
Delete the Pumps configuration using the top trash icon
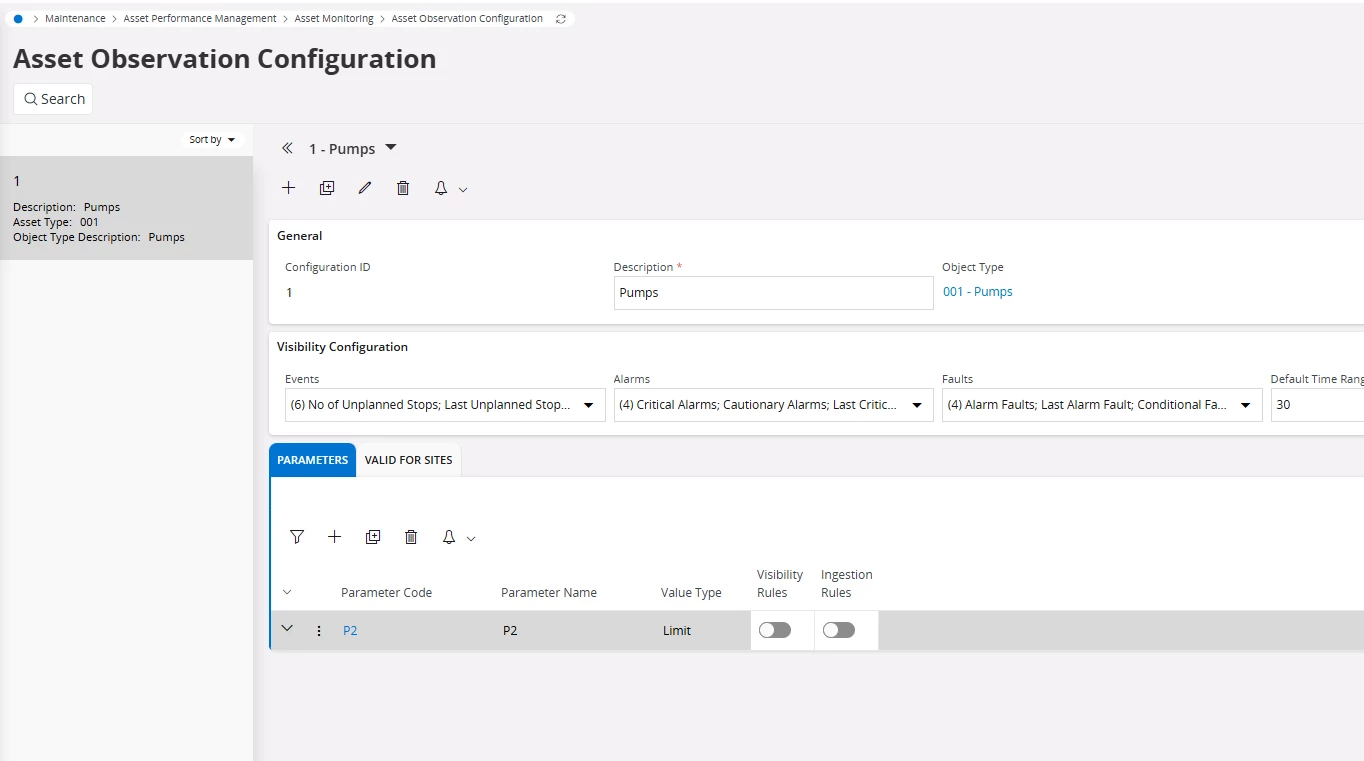403,188
